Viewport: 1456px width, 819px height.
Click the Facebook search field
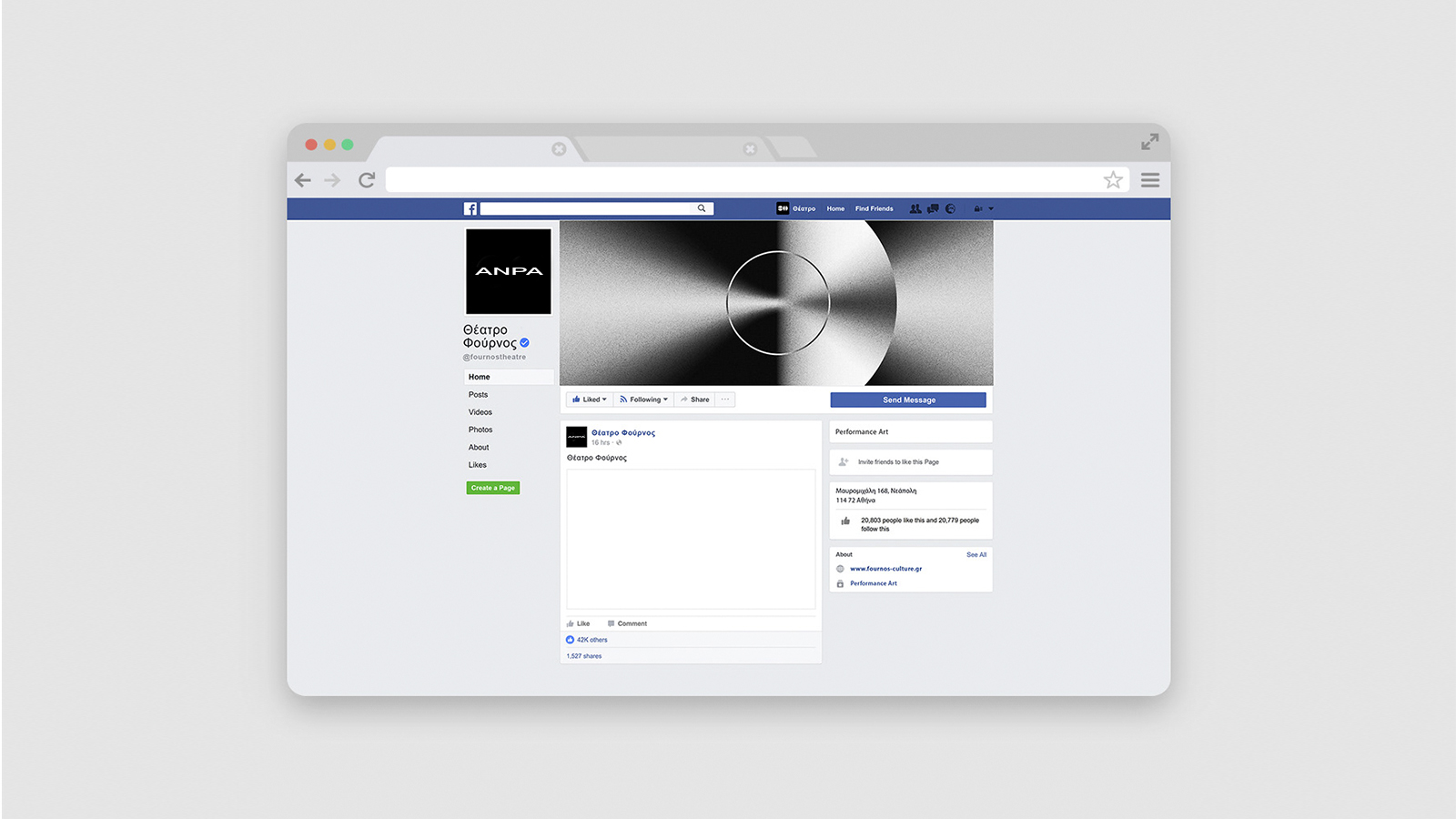click(x=596, y=208)
